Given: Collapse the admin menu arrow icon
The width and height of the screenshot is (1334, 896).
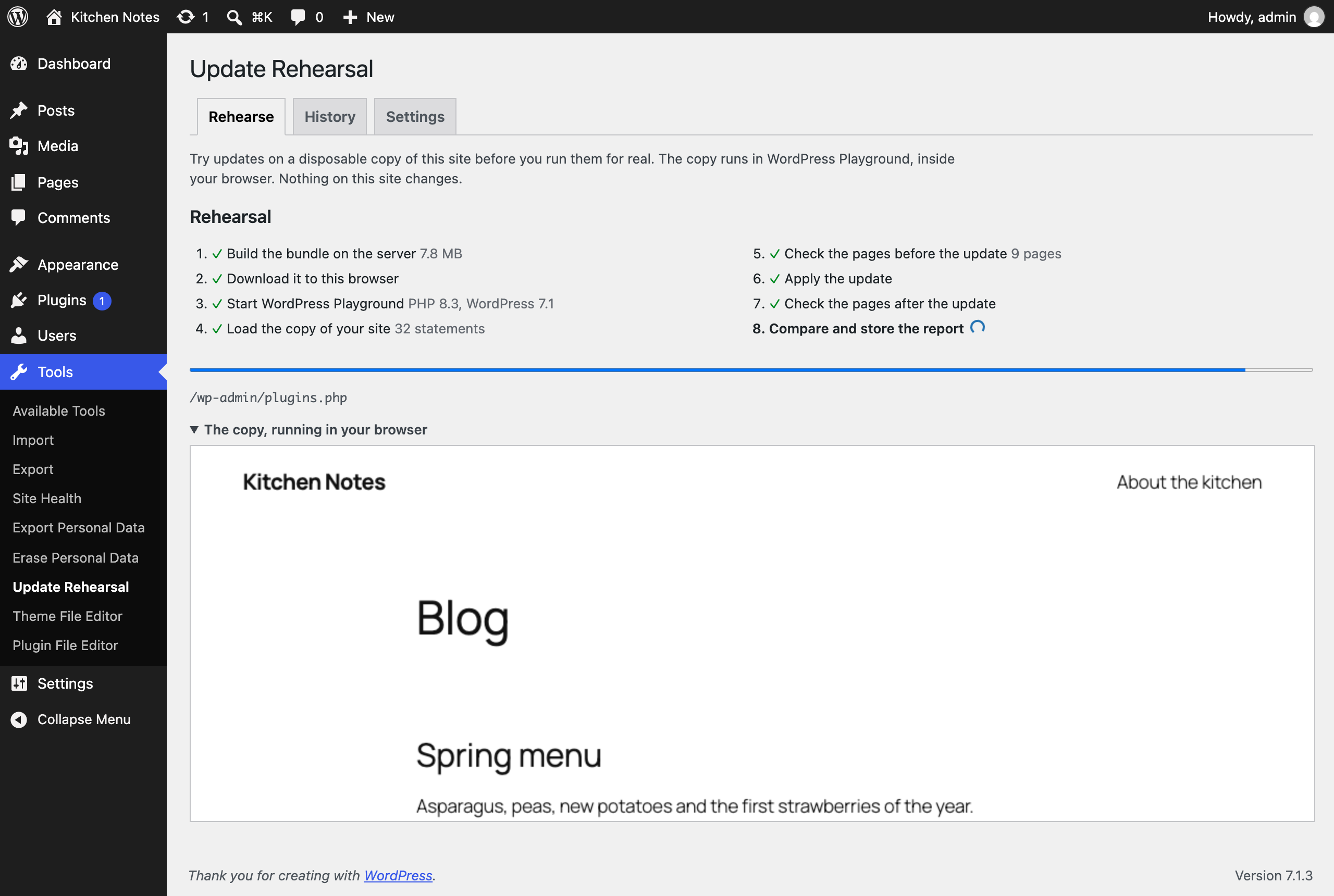Looking at the screenshot, I should (19, 719).
